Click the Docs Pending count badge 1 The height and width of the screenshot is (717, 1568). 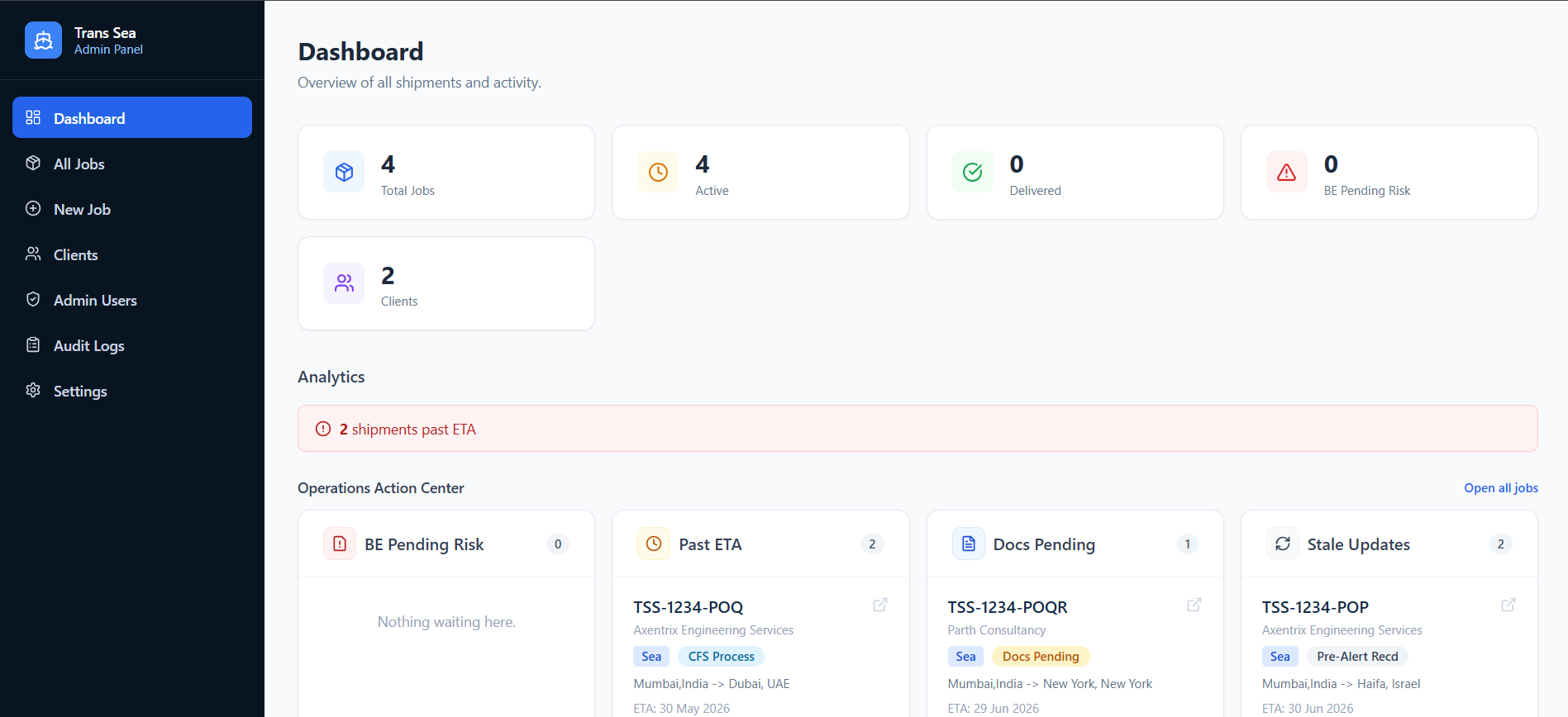tap(1187, 544)
